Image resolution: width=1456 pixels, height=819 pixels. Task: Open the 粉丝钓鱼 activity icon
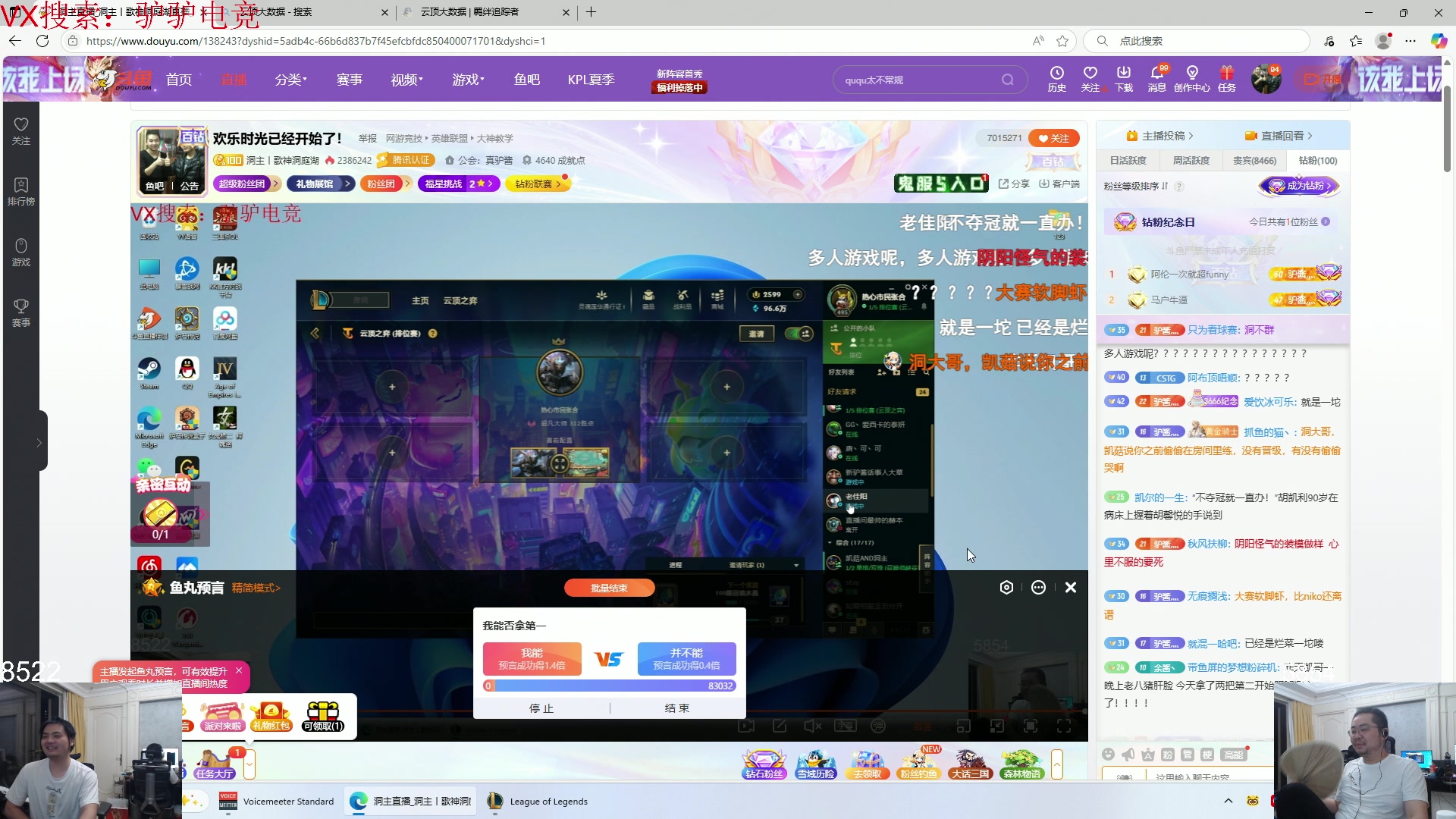tap(918, 764)
